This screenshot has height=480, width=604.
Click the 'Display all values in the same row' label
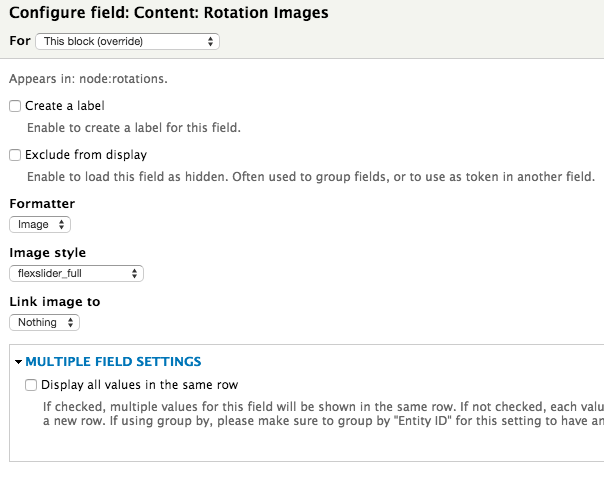click(140, 385)
